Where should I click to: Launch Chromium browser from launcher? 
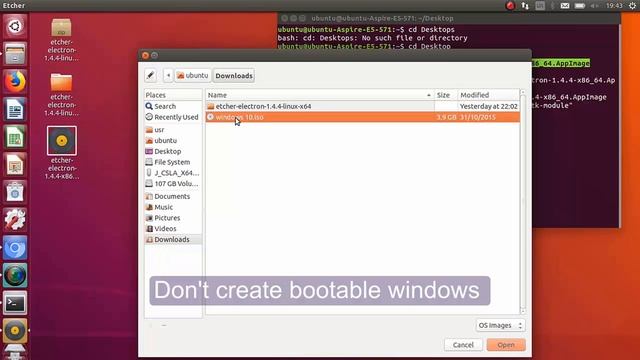tap(15, 248)
